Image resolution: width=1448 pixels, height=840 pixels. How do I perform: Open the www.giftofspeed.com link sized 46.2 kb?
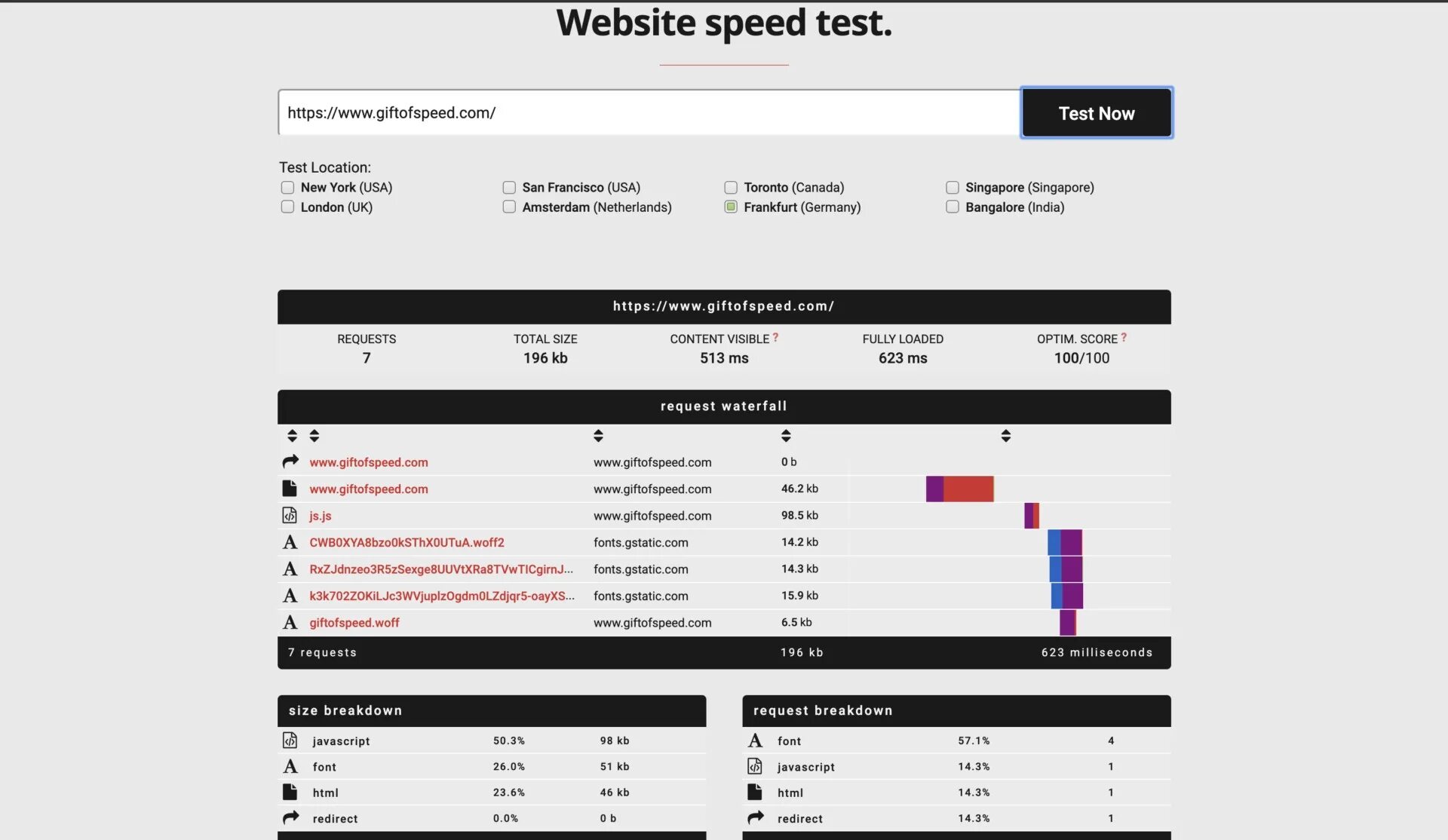coord(369,489)
